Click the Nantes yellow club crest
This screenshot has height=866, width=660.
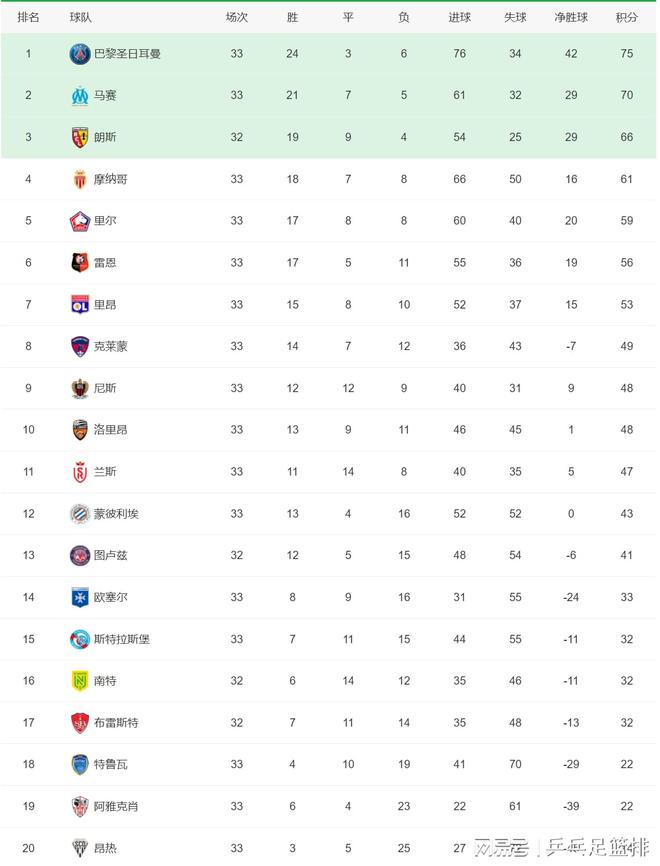[x=80, y=680]
